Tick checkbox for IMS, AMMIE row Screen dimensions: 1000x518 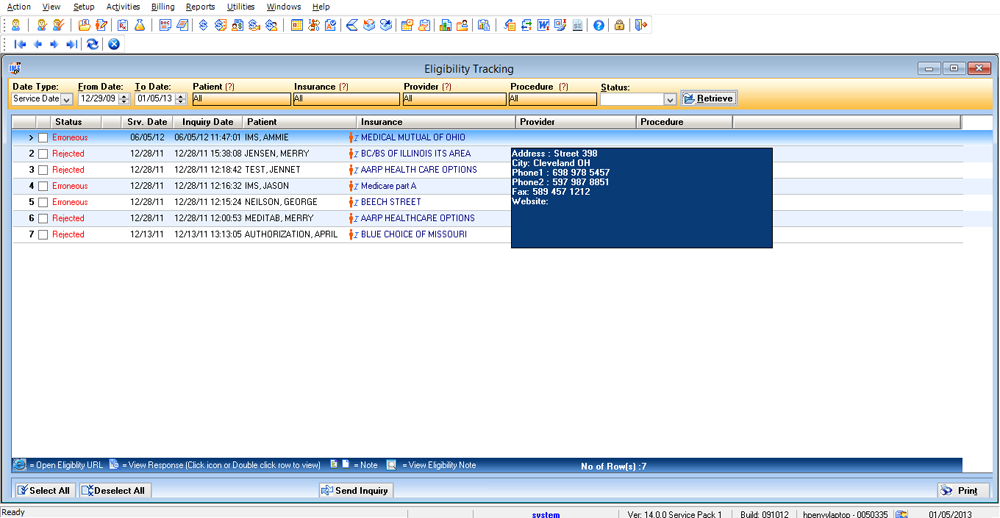(43, 137)
